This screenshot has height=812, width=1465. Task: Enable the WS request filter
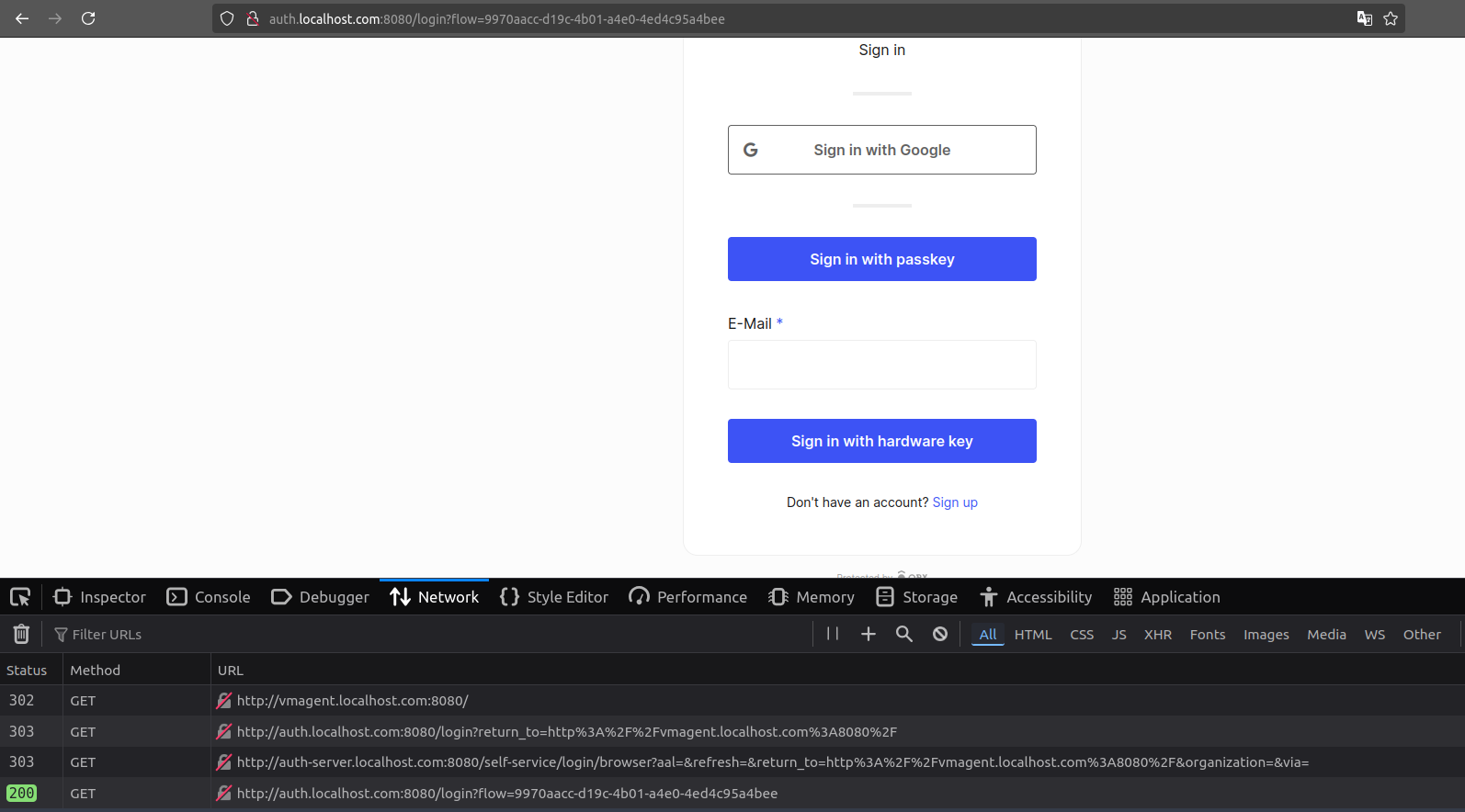(x=1374, y=635)
